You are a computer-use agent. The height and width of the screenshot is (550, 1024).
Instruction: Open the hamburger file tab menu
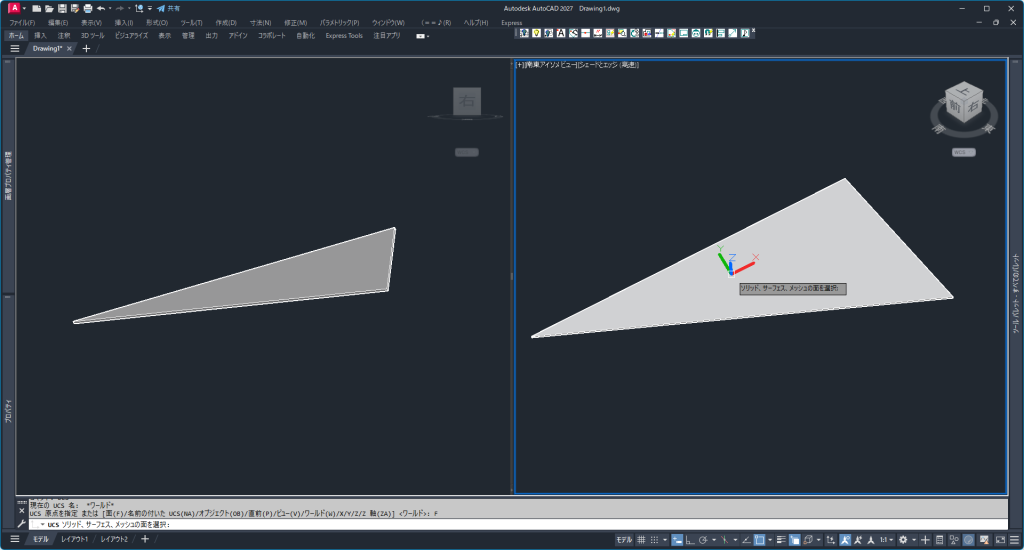pos(14,48)
